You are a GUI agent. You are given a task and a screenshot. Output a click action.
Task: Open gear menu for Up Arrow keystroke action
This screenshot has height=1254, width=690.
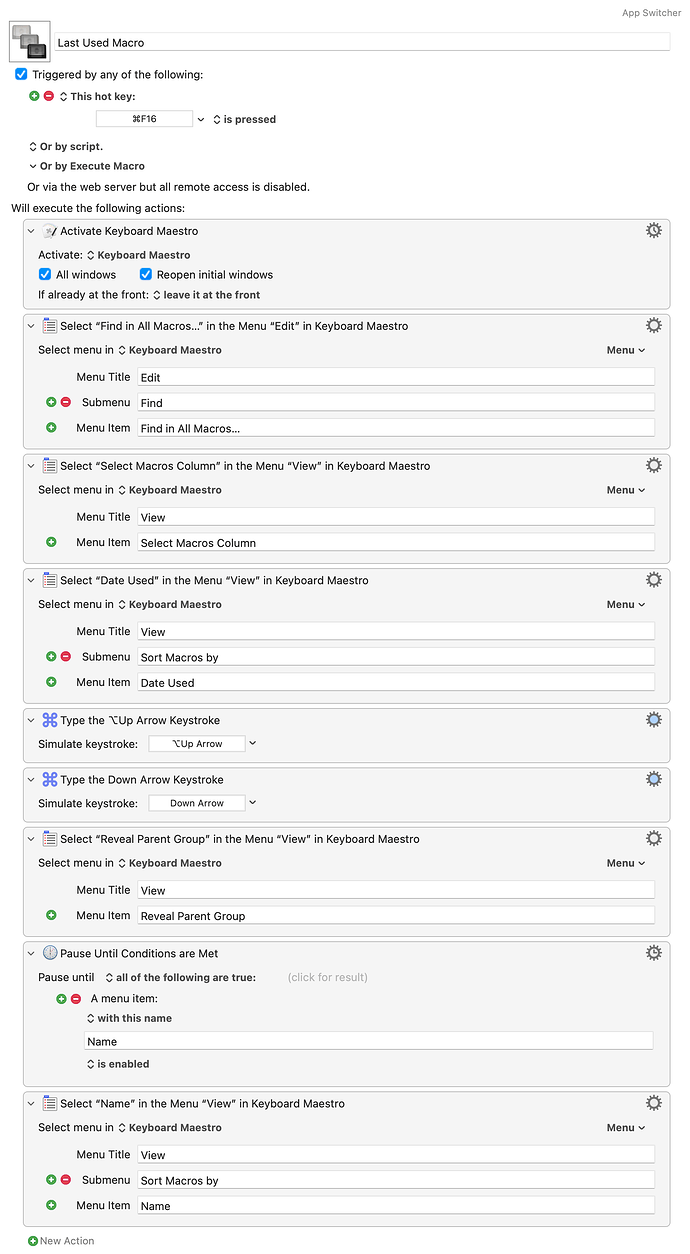pyautogui.click(x=653, y=719)
